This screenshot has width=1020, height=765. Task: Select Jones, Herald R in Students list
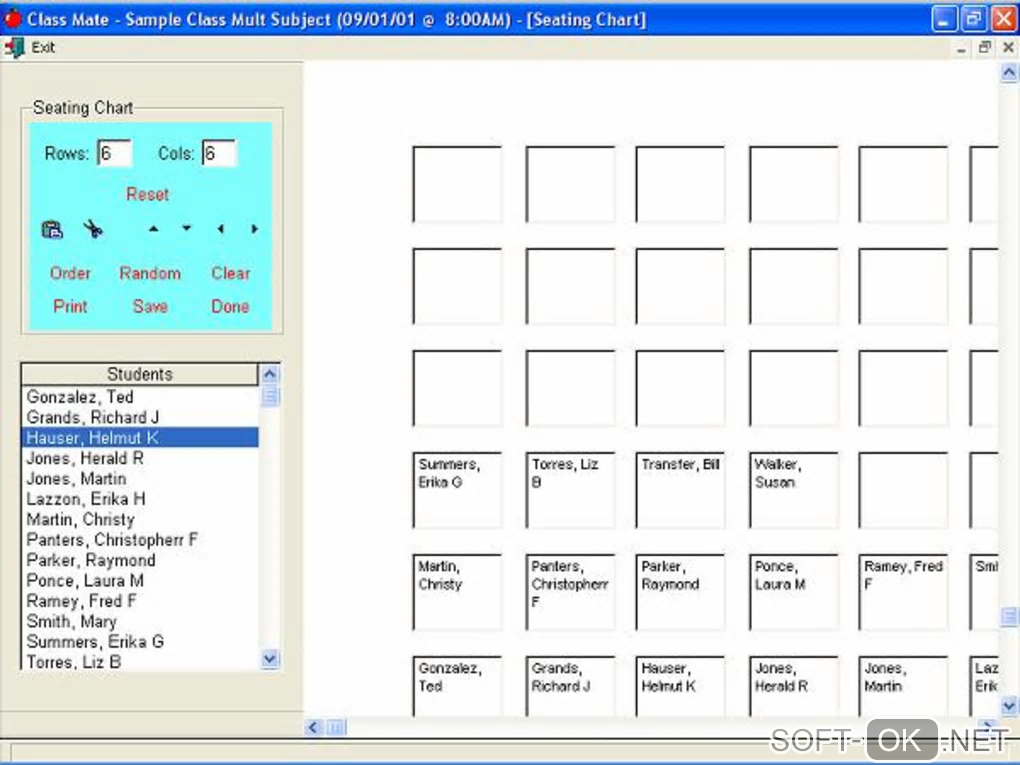(140, 458)
